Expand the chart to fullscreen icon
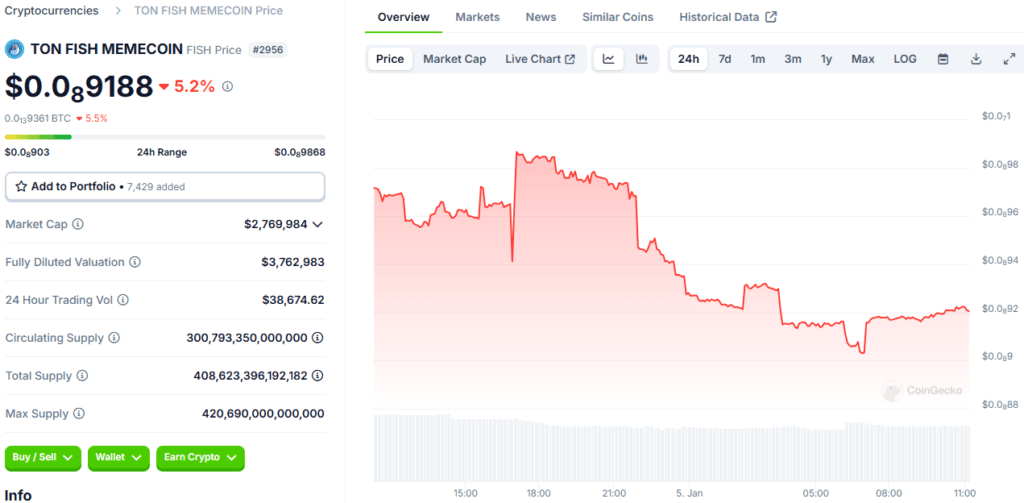 pyautogui.click(x=1009, y=59)
